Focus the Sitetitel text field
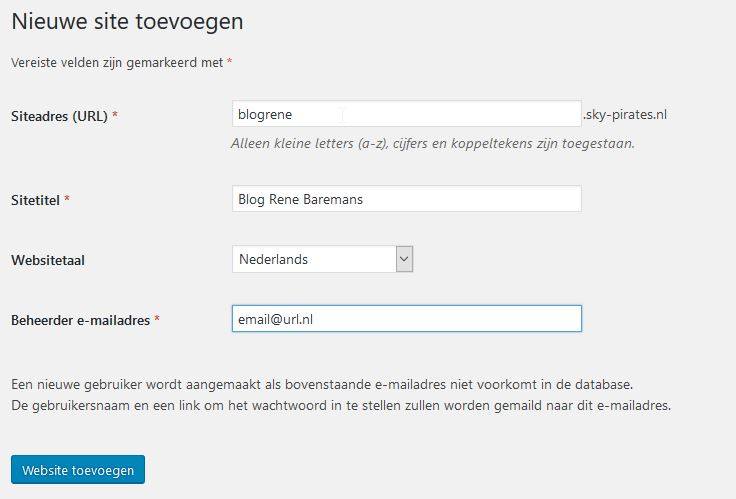736x499 pixels. click(405, 199)
